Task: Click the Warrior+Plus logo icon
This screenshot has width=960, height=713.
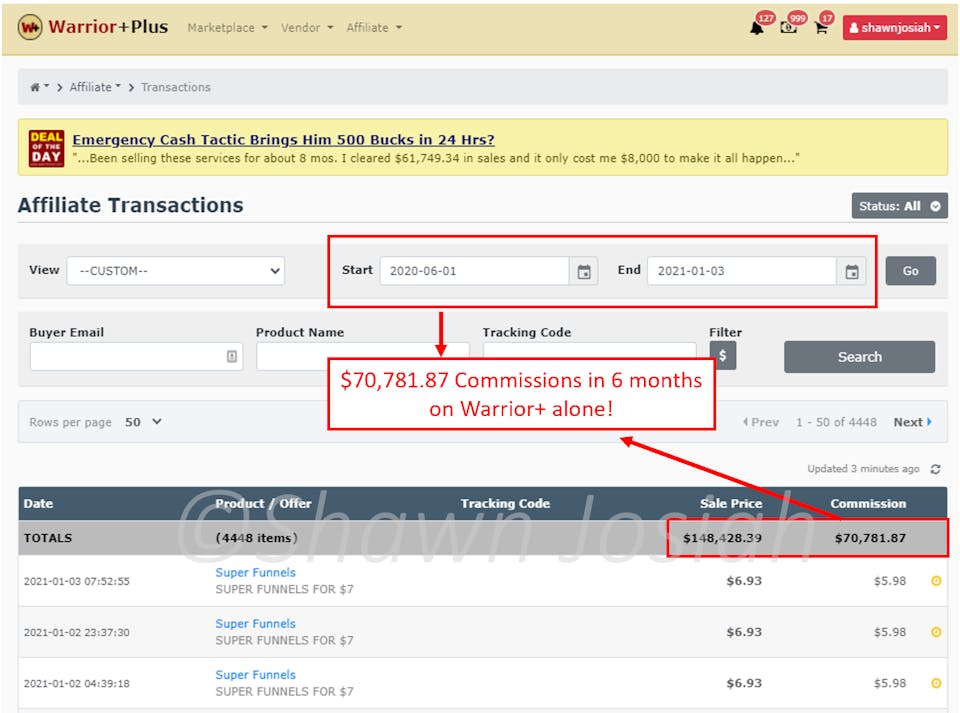Action: pyautogui.click(x=29, y=28)
